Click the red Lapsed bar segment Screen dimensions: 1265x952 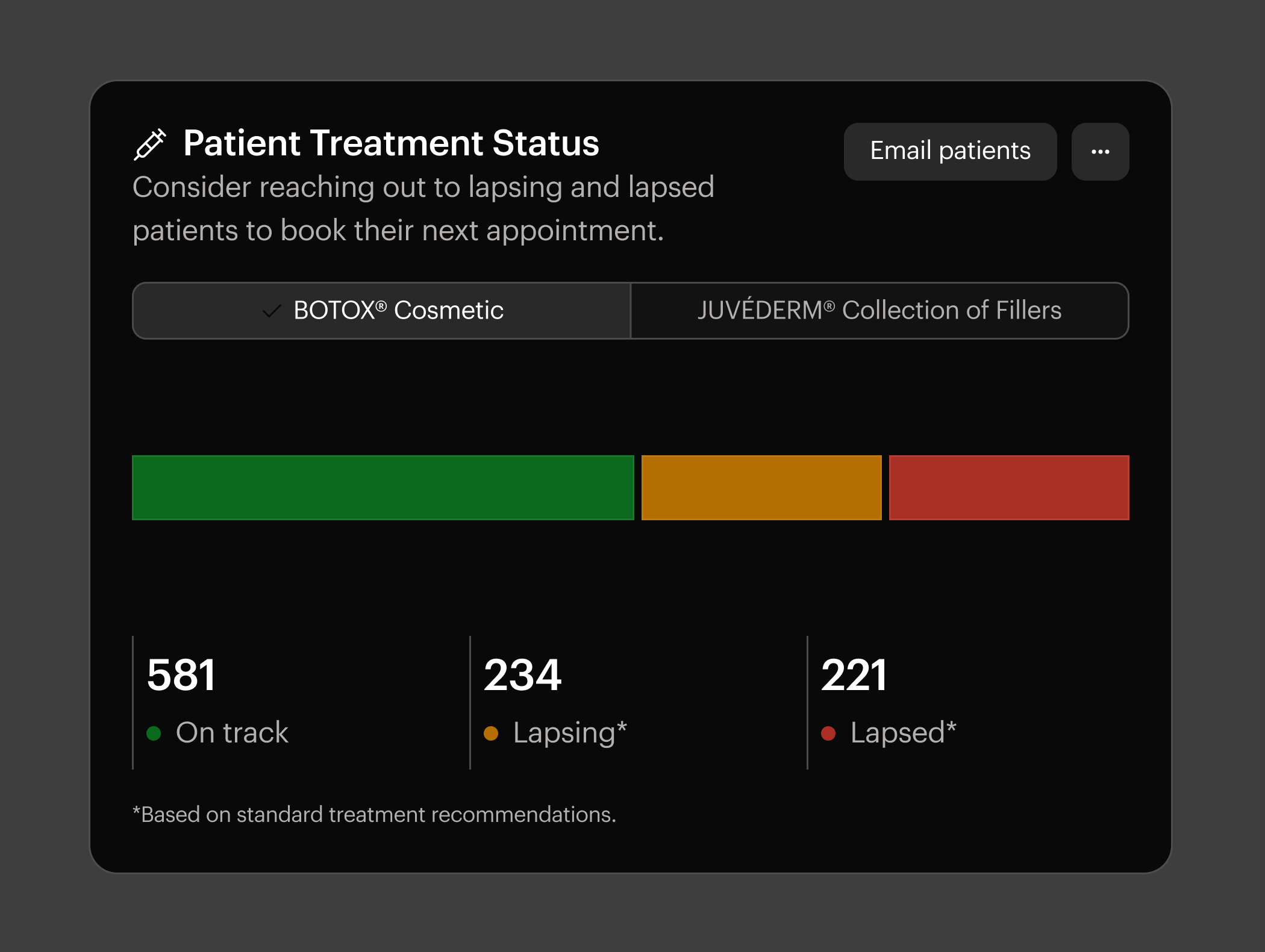pos(1009,488)
